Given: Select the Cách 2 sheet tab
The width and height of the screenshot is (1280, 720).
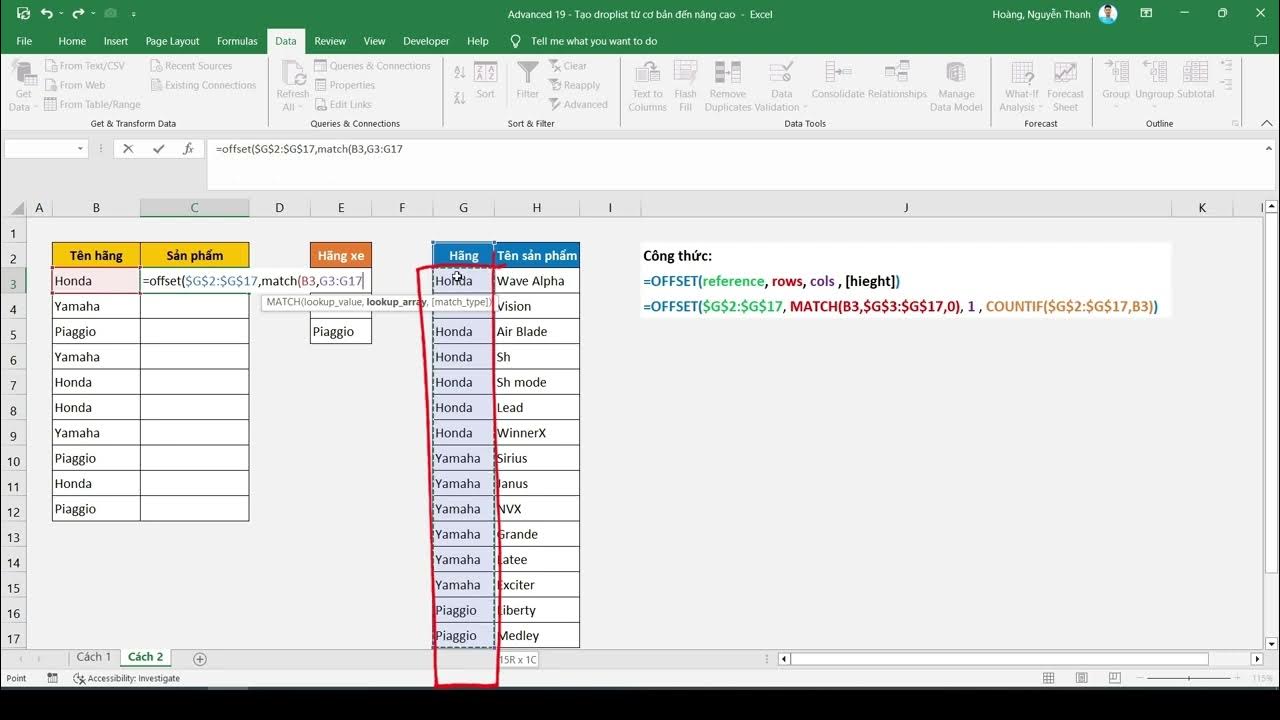Looking at the screenshot, I should pos(145,657).
